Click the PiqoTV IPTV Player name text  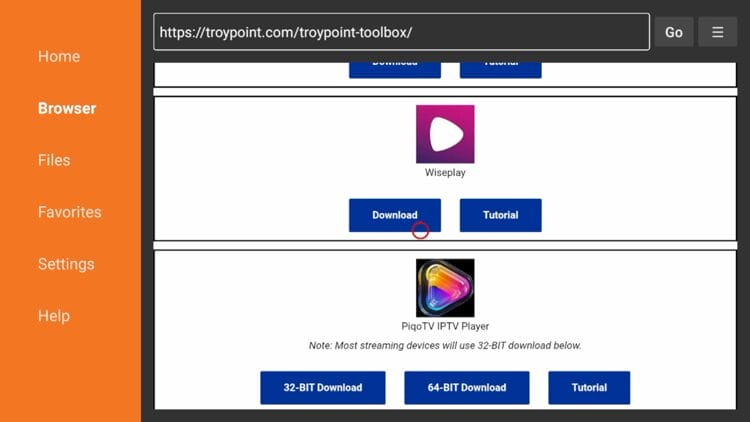click(445, 326)
